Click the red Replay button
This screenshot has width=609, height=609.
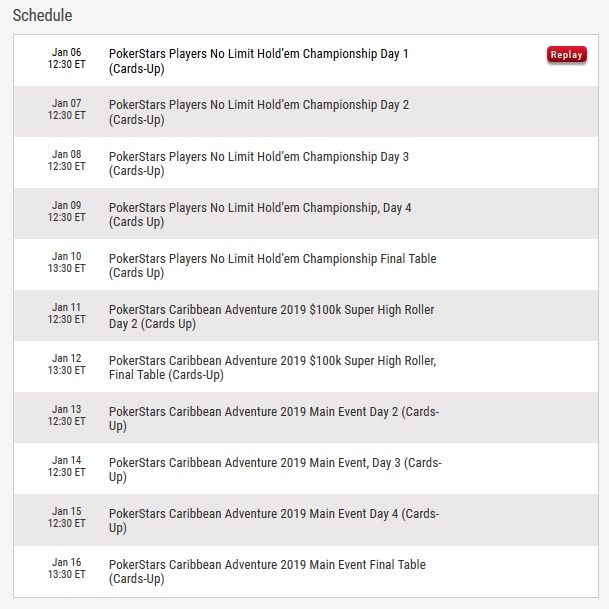[x=567, y=55]
